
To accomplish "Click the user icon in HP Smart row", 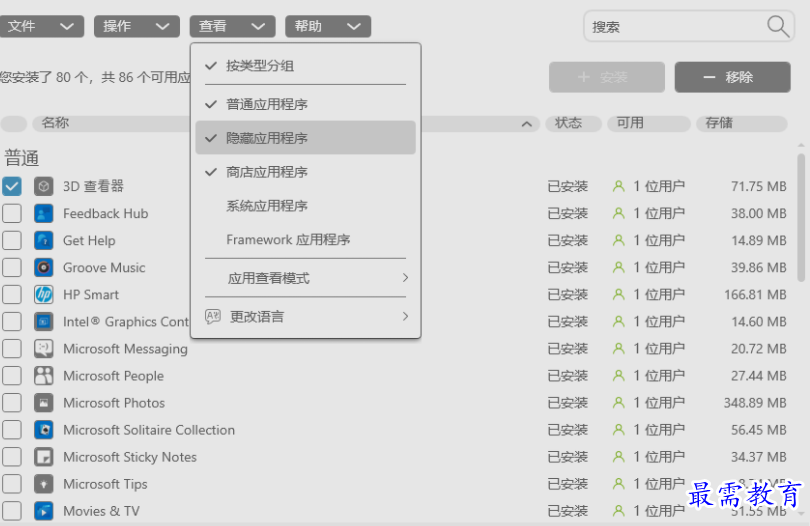I will click(x=618, y=295).
